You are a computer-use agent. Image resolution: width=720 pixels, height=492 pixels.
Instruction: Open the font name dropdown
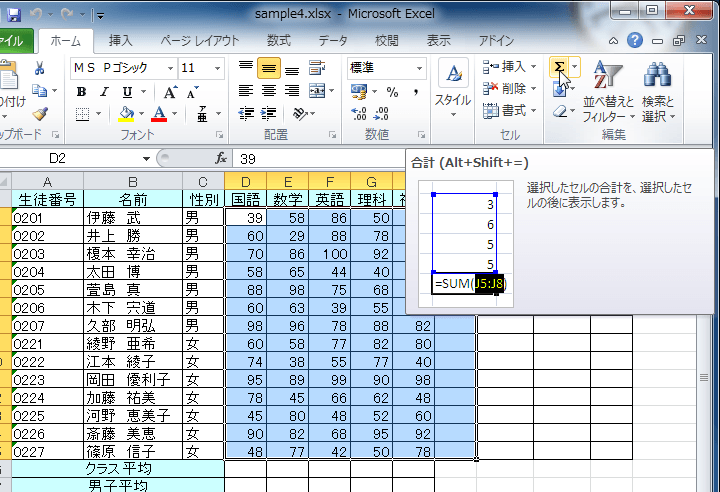(170, 68)
